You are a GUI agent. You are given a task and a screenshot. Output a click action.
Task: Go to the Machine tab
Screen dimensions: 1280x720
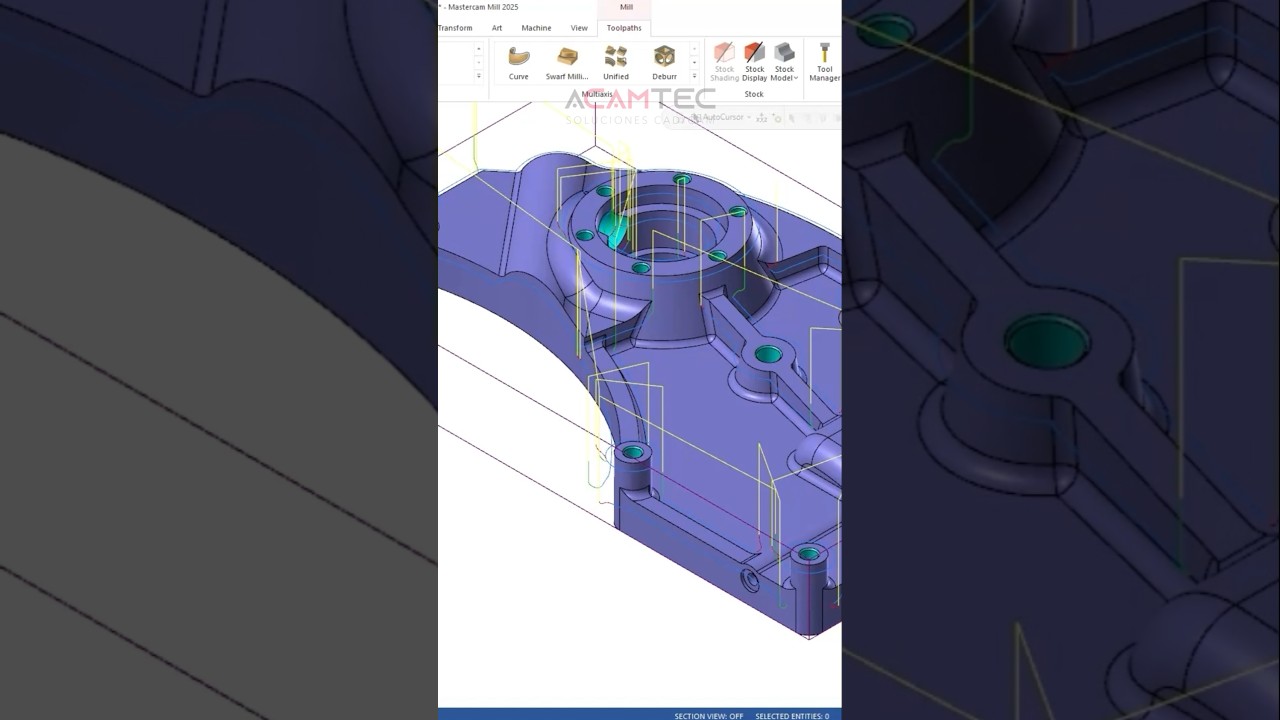(536, 28)
